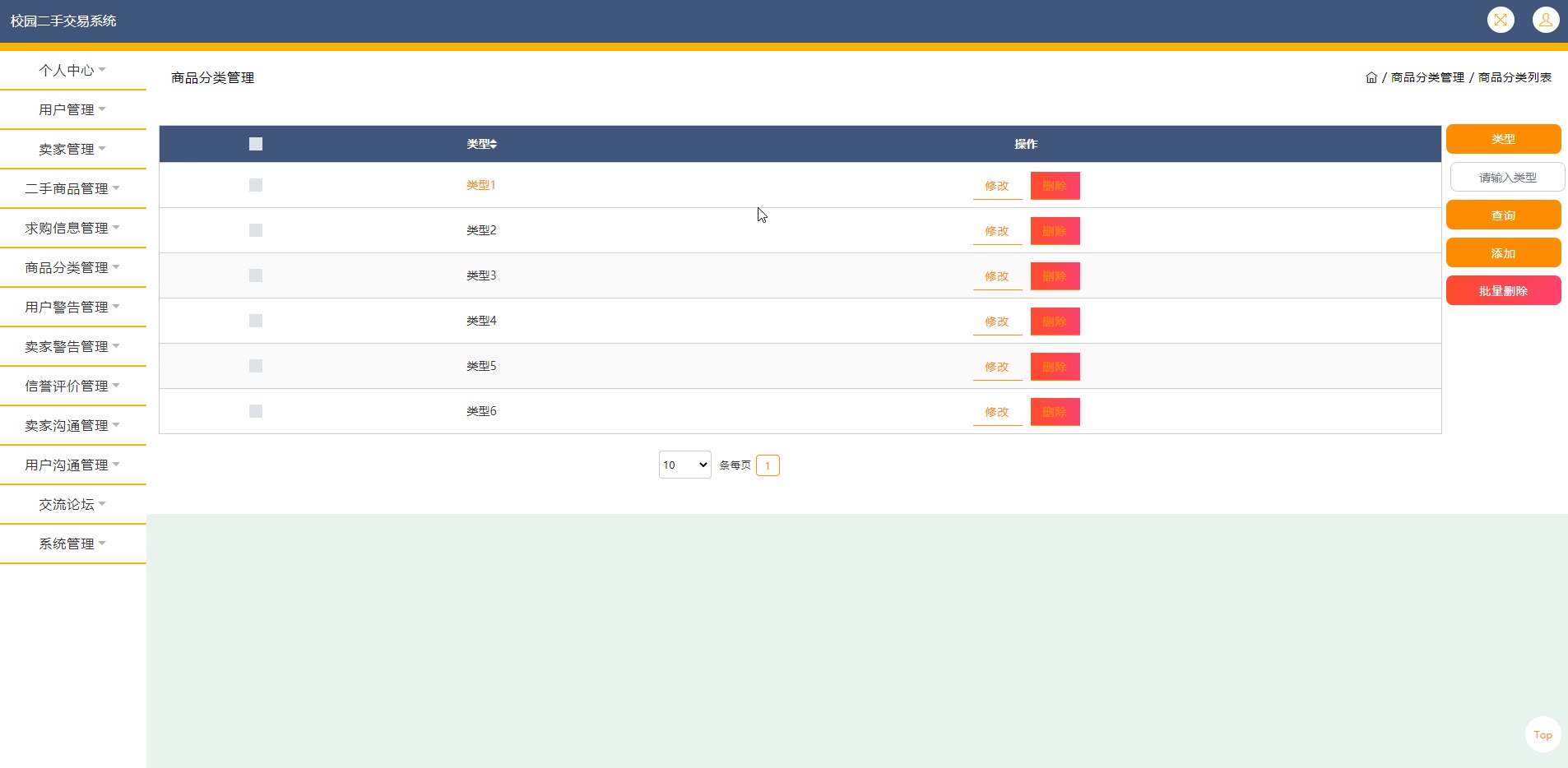Open the 用户沟通管理 menu item
Viewport: 1568px width, 768px height.
(72, 465)
